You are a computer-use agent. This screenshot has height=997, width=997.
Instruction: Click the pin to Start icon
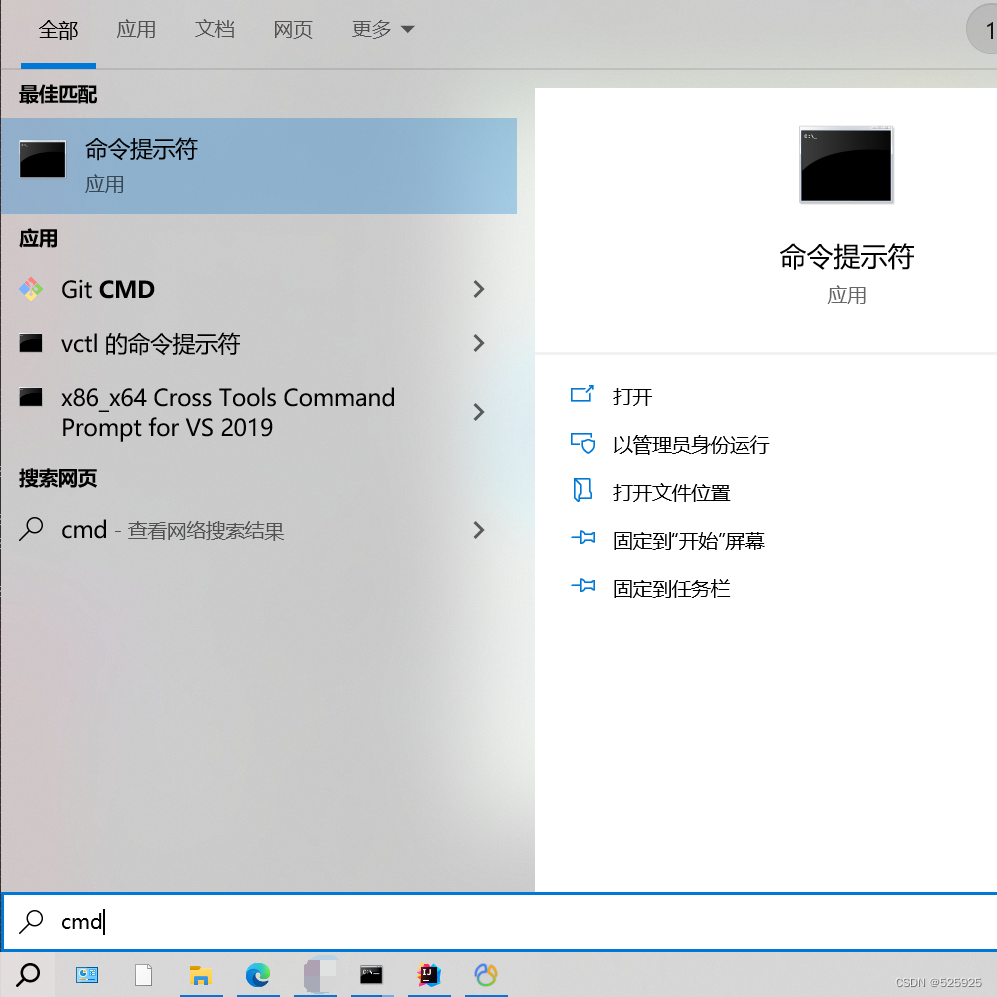click(583, 538)
